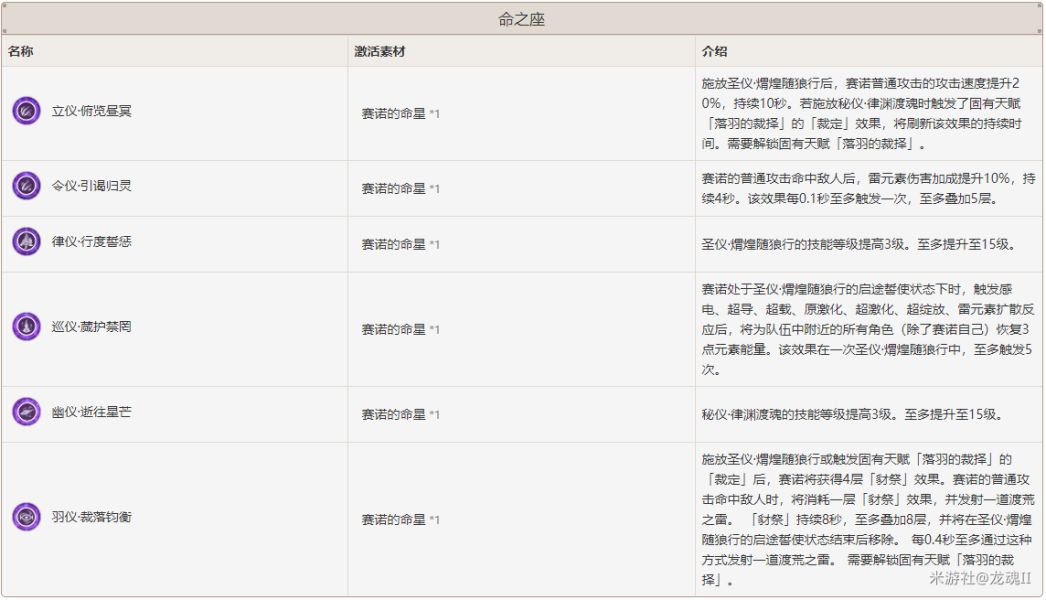The height and width of the screenshot is (600, 1046).
Task: Click the 名称 column header
Action: (x=21, y=51)
